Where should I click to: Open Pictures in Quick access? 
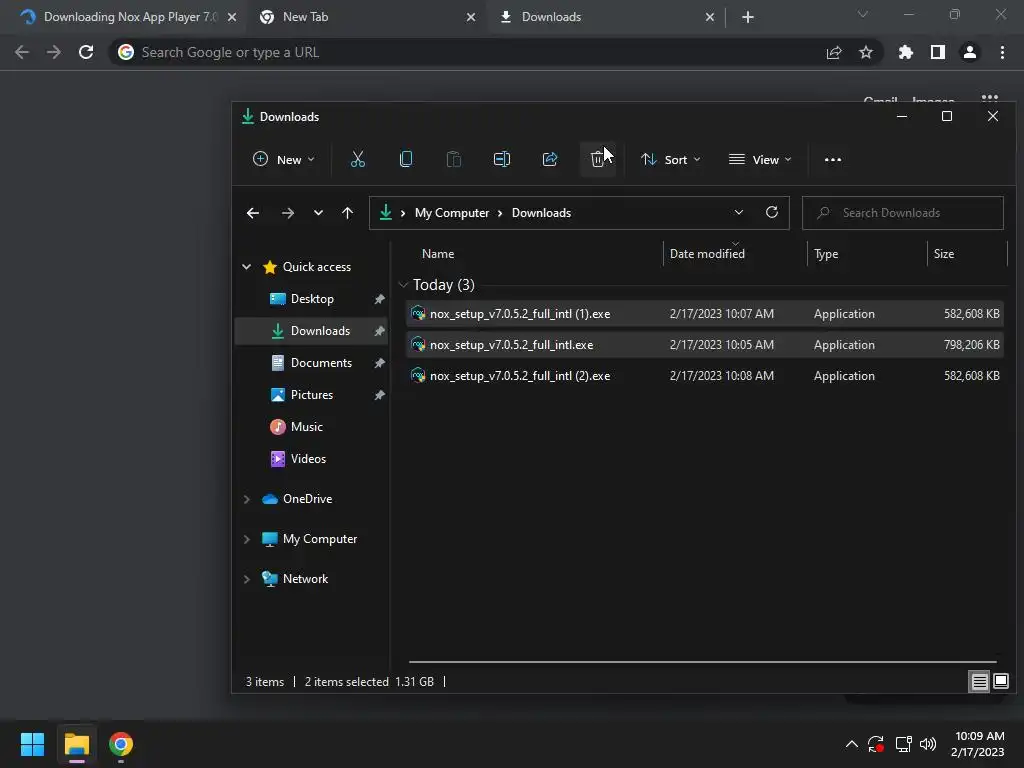click(x=311, y=395)
